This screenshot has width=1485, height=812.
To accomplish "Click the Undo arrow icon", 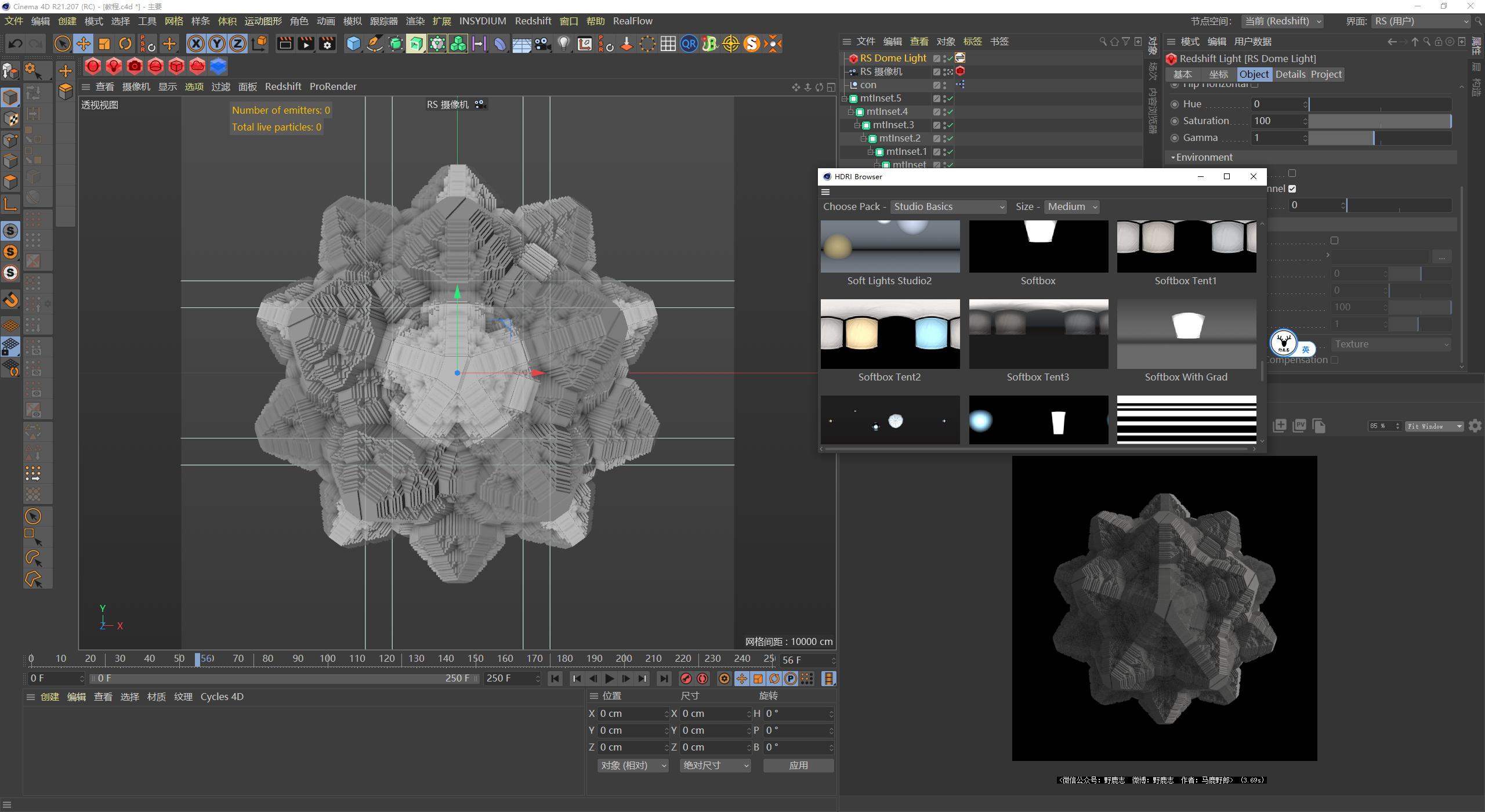I will pyautogui.click(x=15, y=43).
